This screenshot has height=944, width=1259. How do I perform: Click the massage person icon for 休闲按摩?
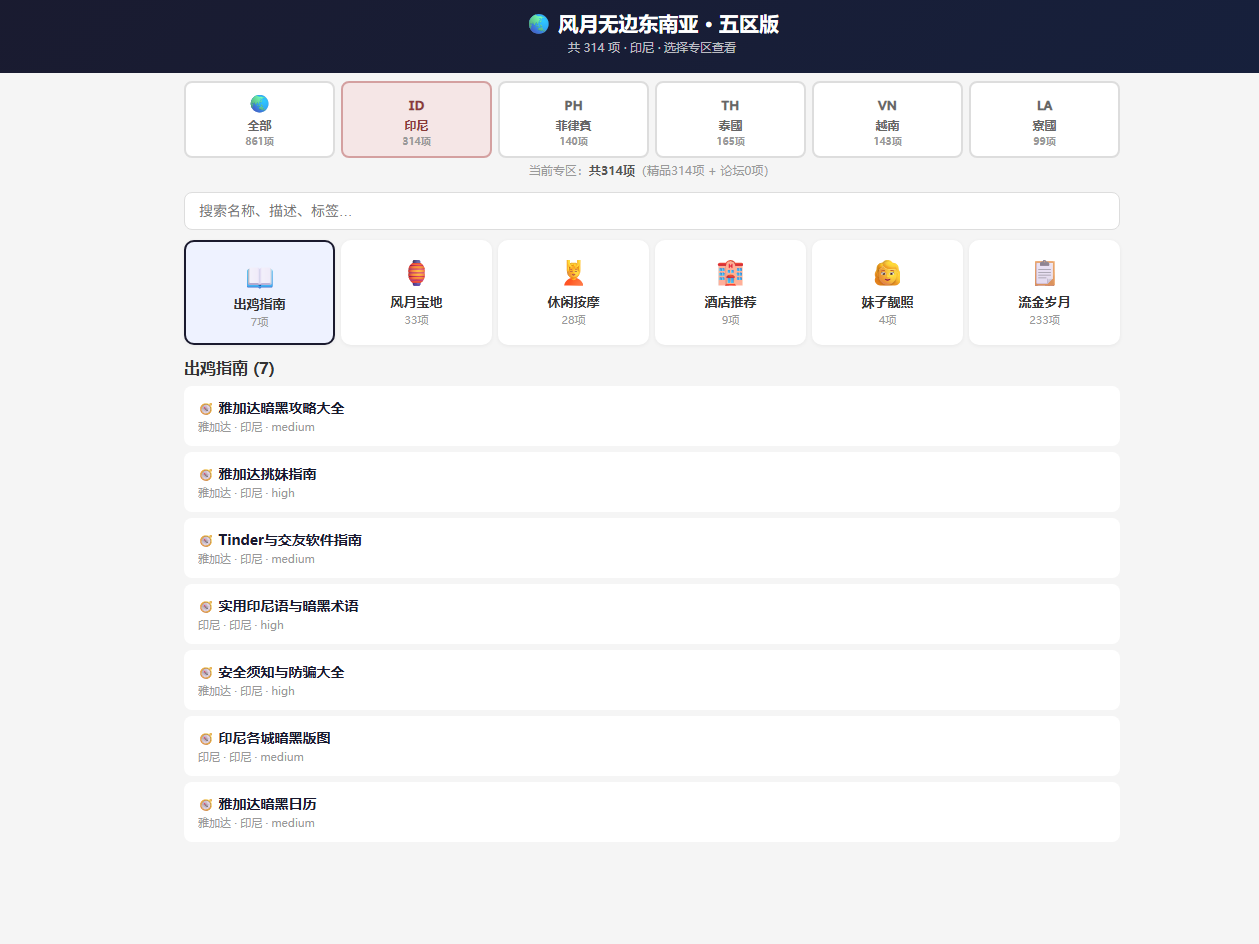[573, 273]
